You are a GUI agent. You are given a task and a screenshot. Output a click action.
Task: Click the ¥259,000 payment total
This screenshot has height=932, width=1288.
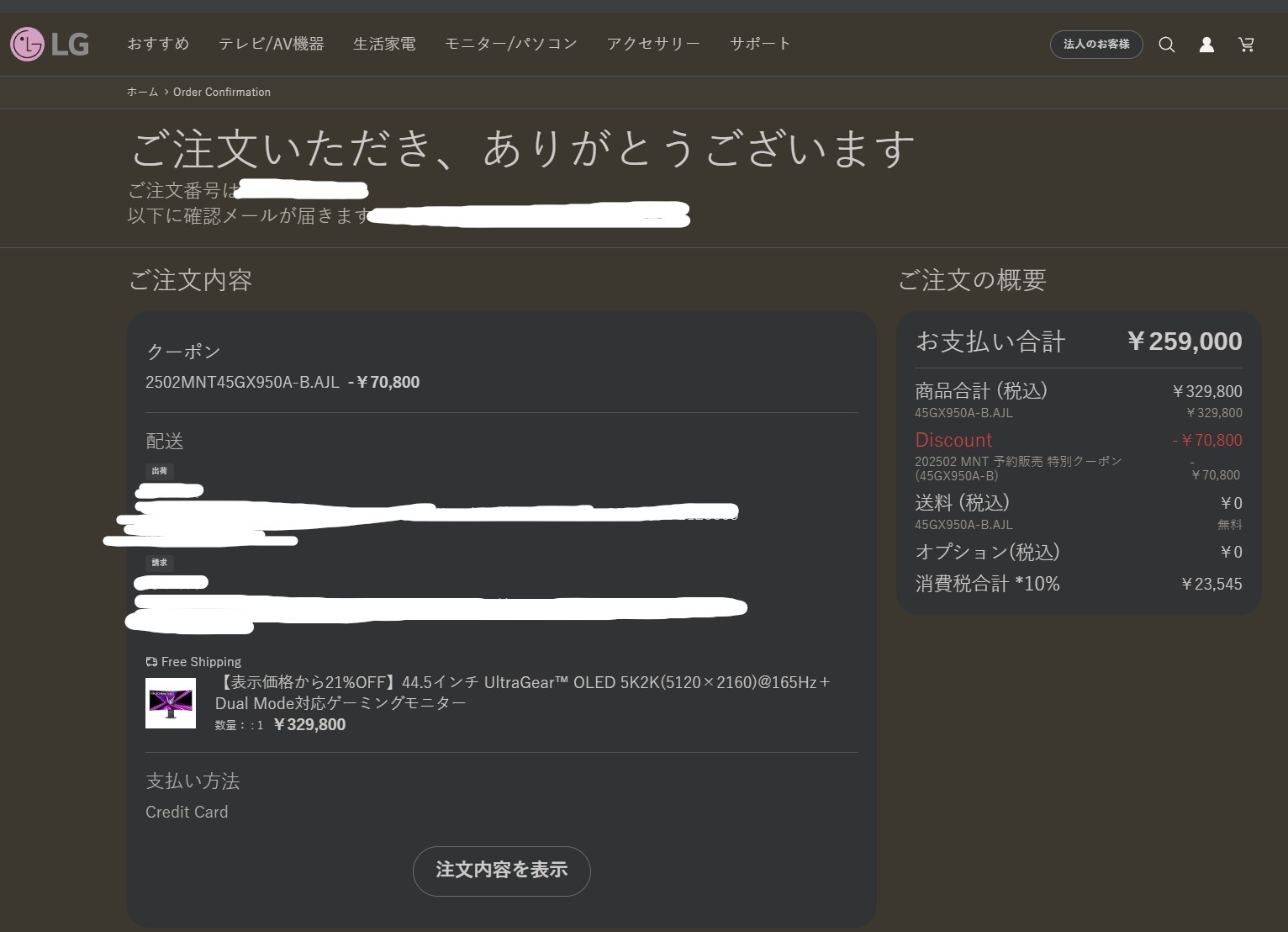click(x=1185, y=342)
